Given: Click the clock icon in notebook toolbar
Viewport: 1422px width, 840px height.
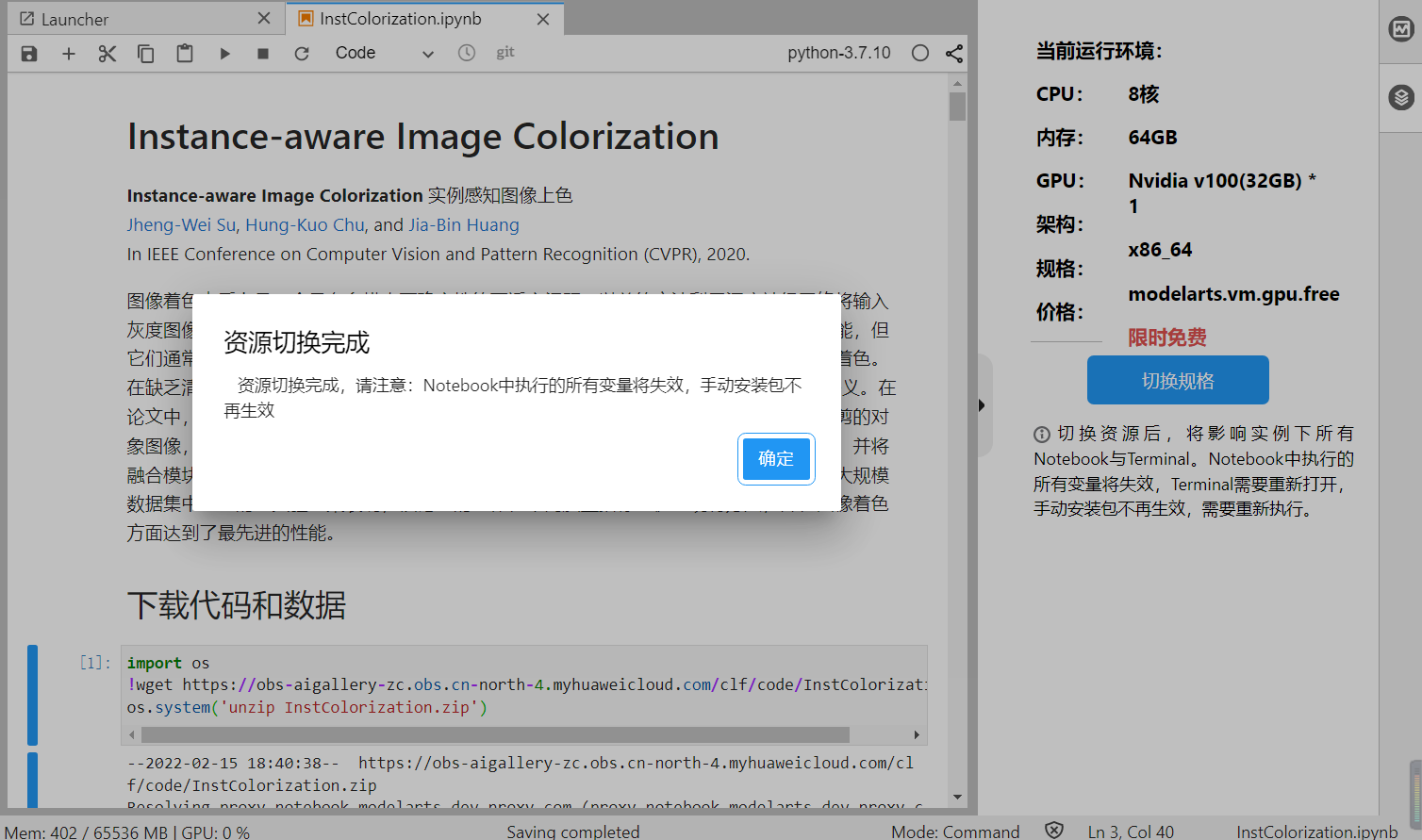Looking at the screenshot, I should pyautogui.click(x=467, y=53).
